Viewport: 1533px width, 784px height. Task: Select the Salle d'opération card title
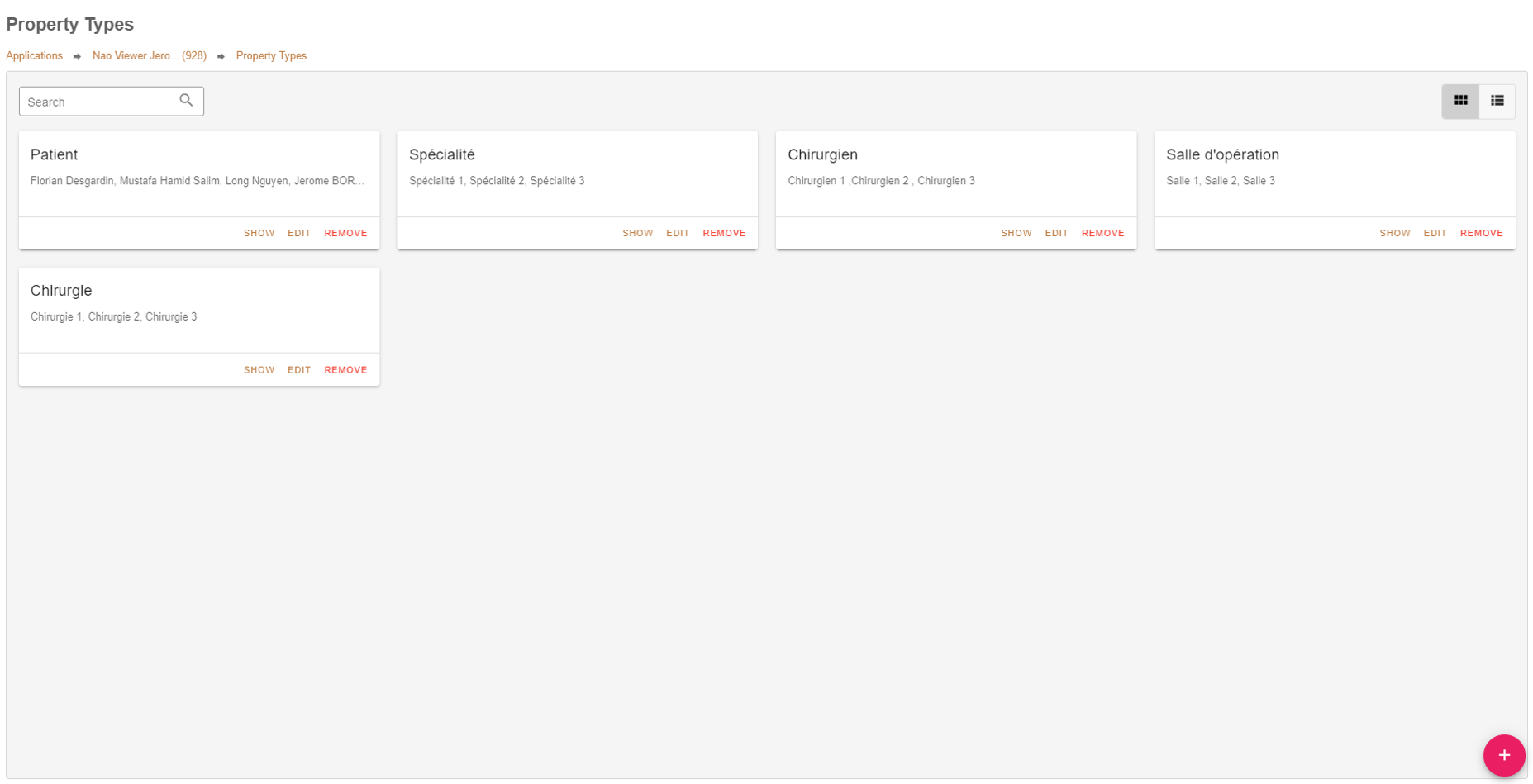tap(1222, 154)
